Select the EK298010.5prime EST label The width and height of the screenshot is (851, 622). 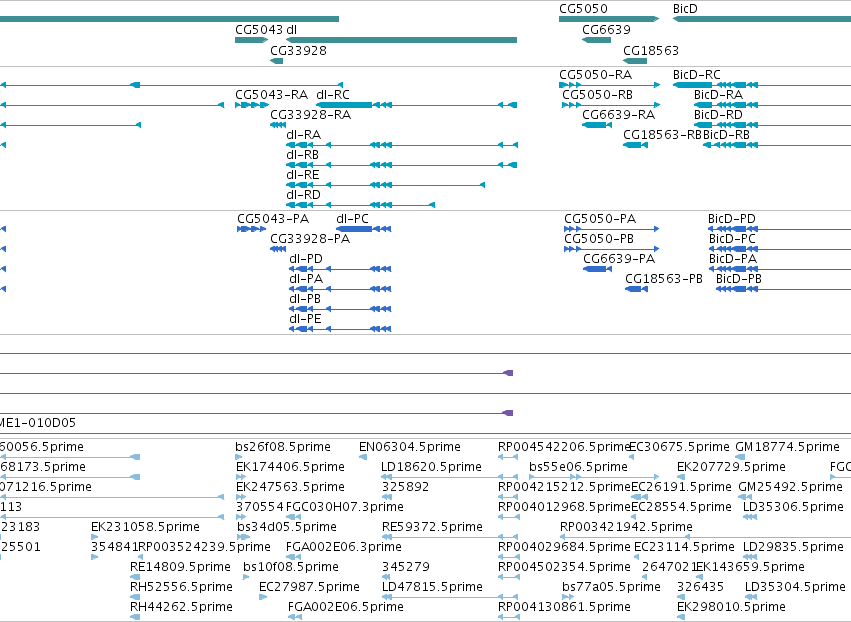tap(731, 607)
